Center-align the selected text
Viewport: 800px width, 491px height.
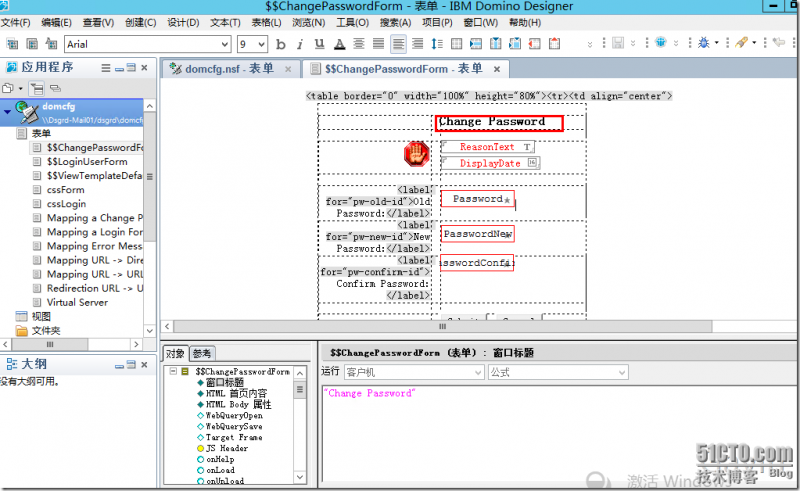tap(359, 44)
